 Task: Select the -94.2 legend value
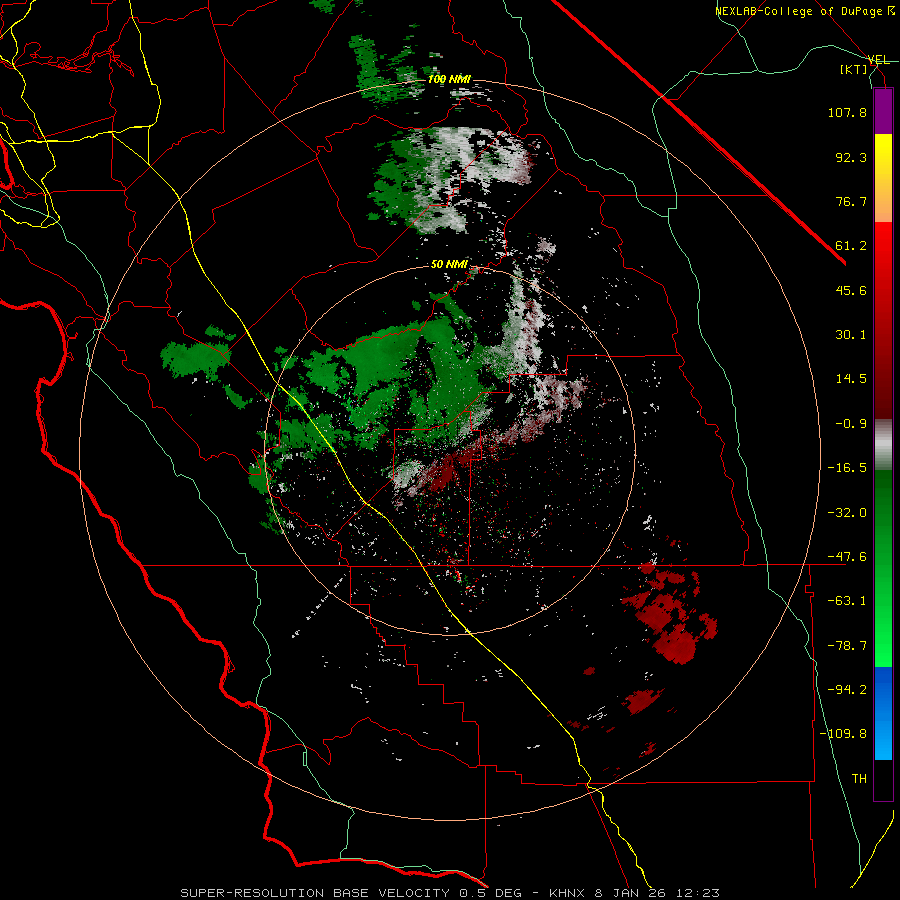click(x=847, y=690)
